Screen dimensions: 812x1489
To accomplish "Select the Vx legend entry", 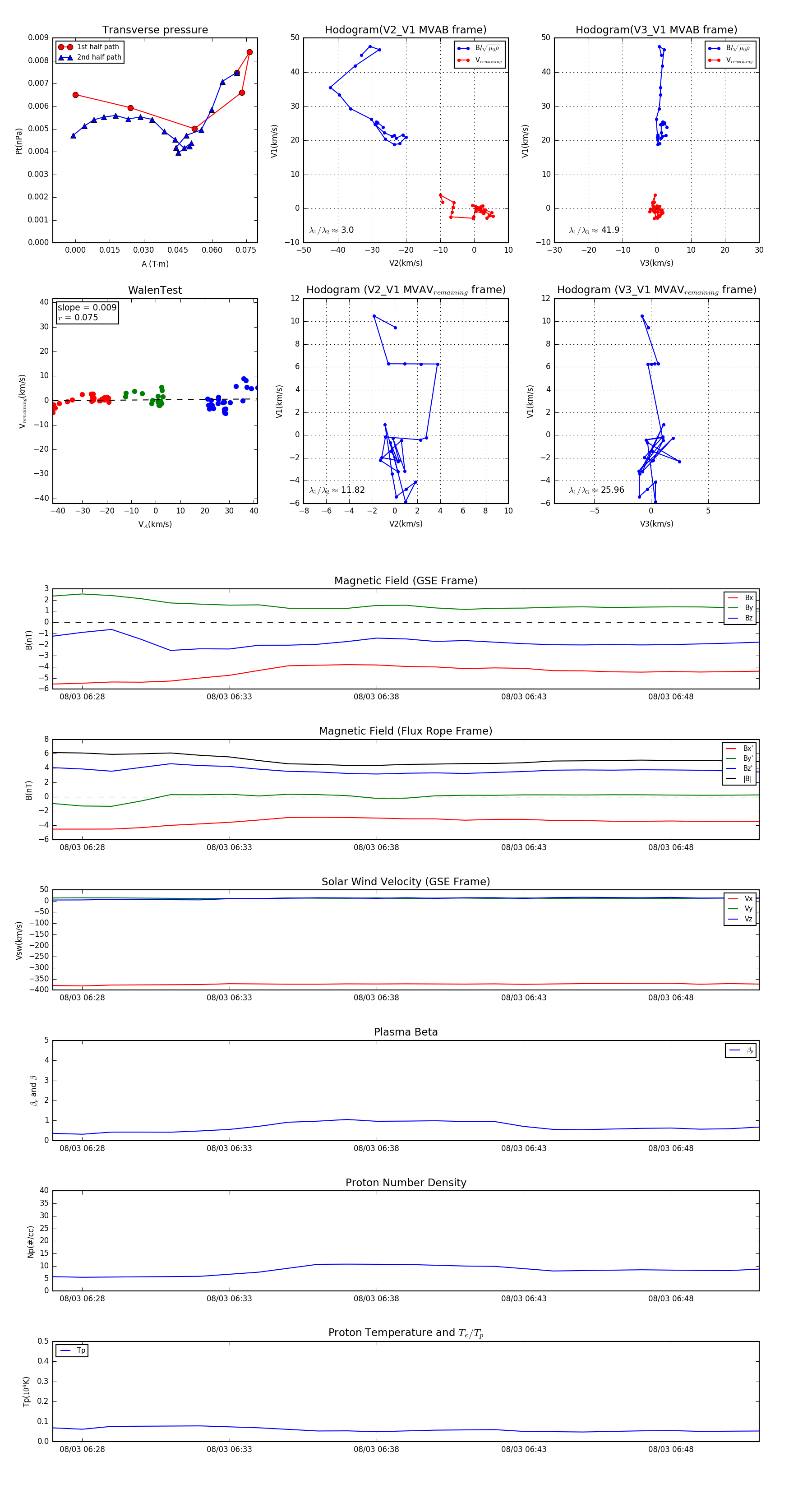I will (x=740, y=898).
